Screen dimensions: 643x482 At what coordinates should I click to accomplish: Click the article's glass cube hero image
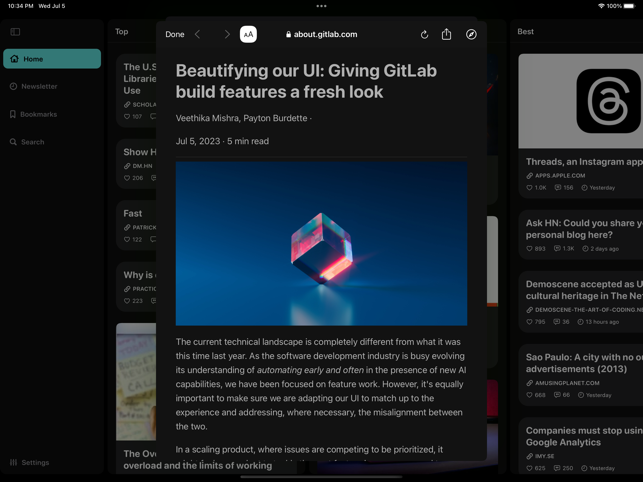[321, 244]
